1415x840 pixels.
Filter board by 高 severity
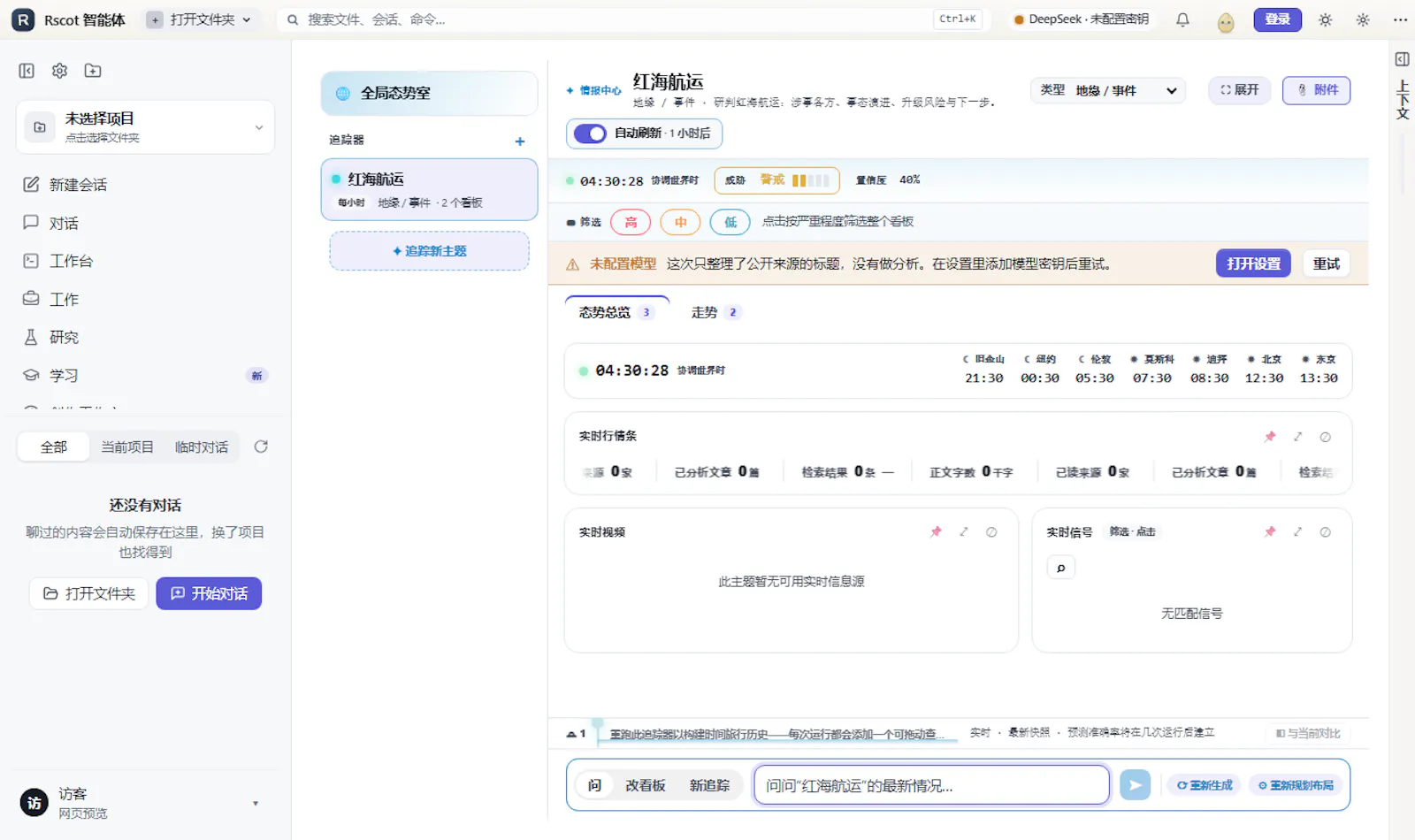click(x=631, y=222)
